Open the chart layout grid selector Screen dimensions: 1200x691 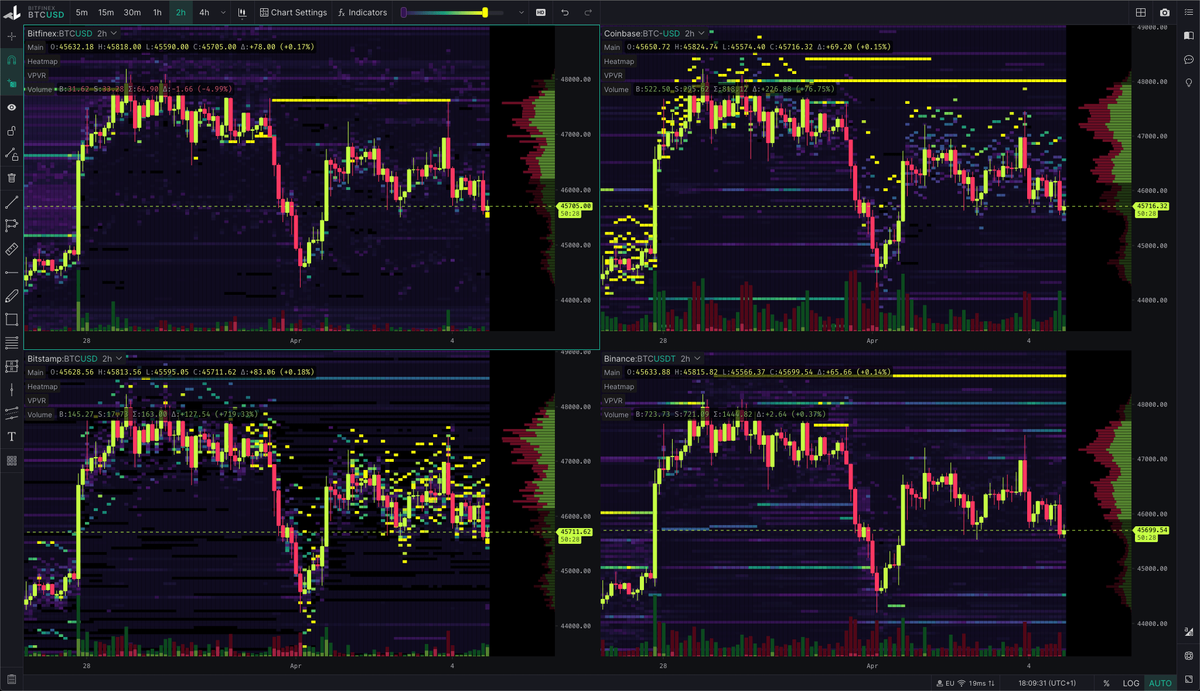coord(1141,13)
